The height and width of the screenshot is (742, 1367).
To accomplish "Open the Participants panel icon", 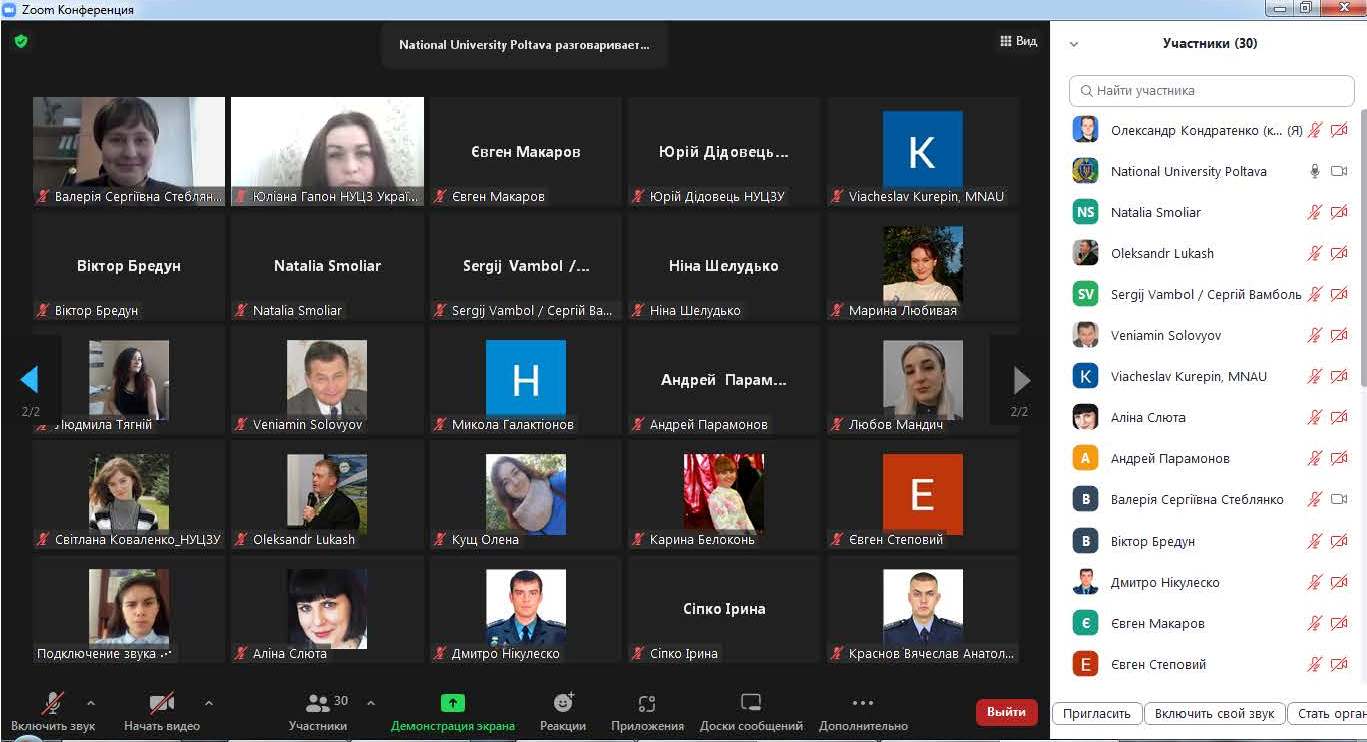I will click(x=318, y=703).
